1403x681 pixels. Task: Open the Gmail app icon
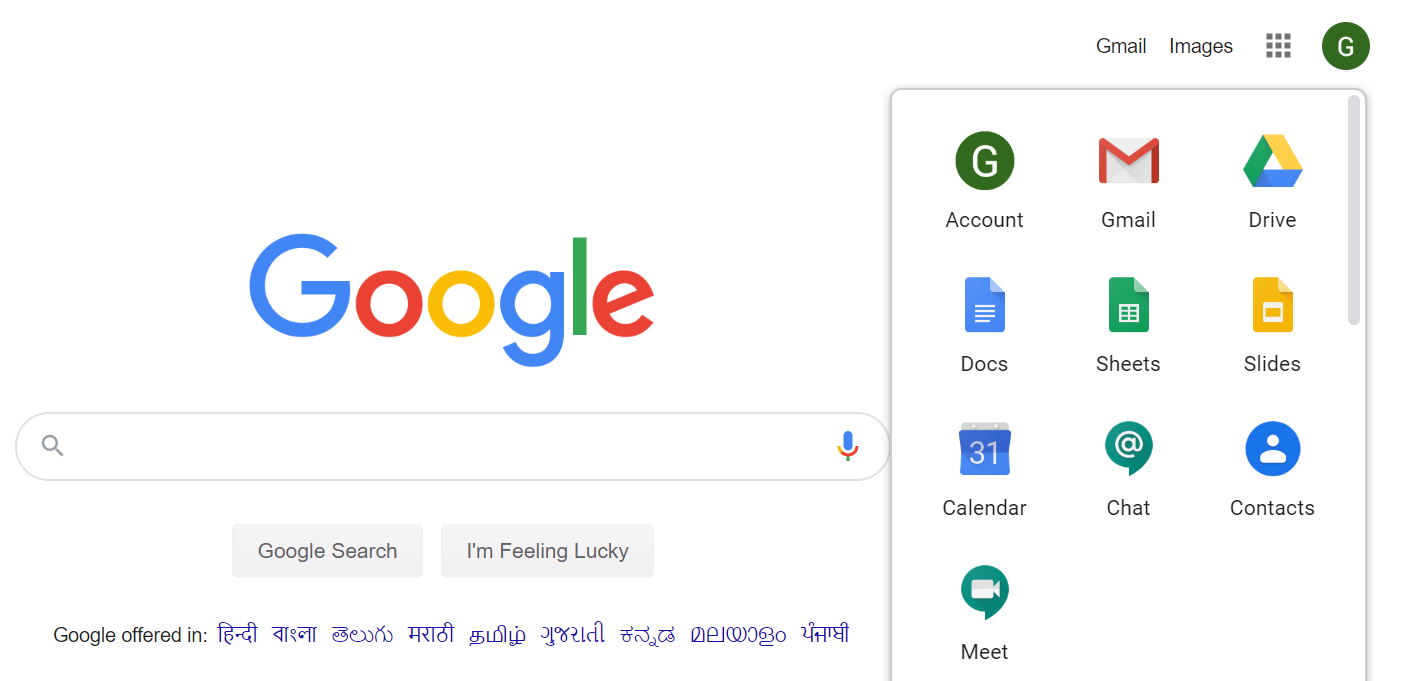1128,160
